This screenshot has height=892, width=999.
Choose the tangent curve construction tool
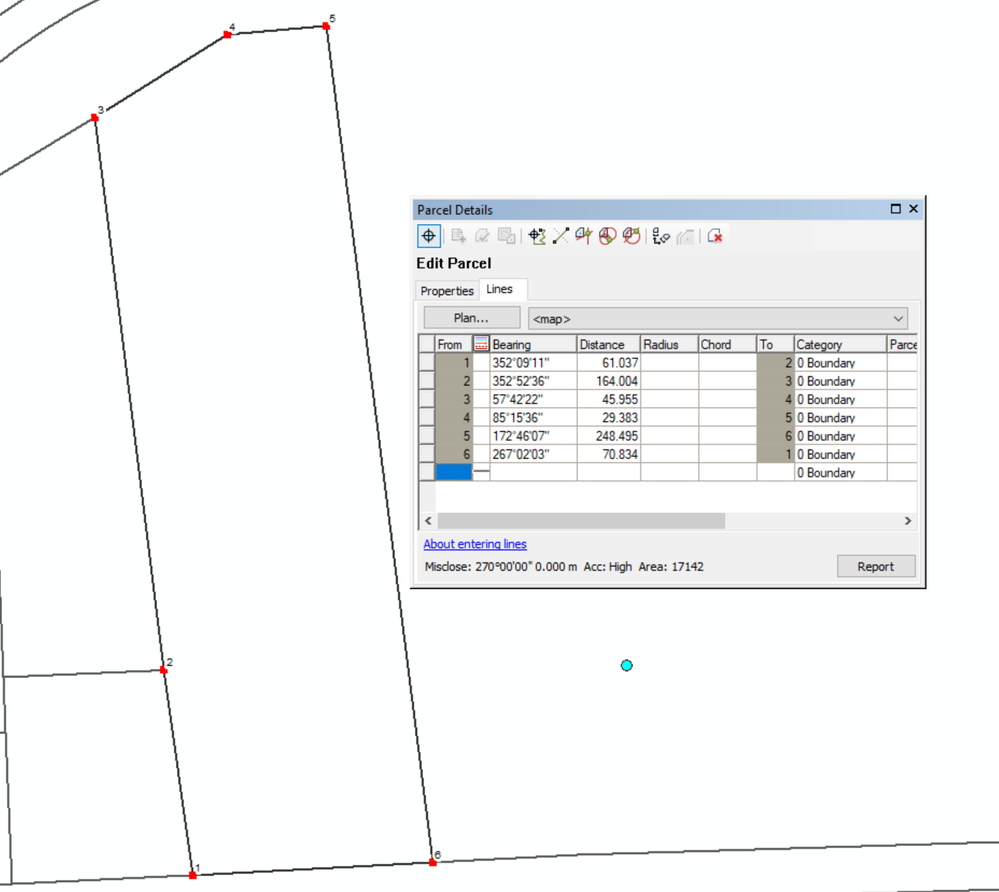(584, 236)
